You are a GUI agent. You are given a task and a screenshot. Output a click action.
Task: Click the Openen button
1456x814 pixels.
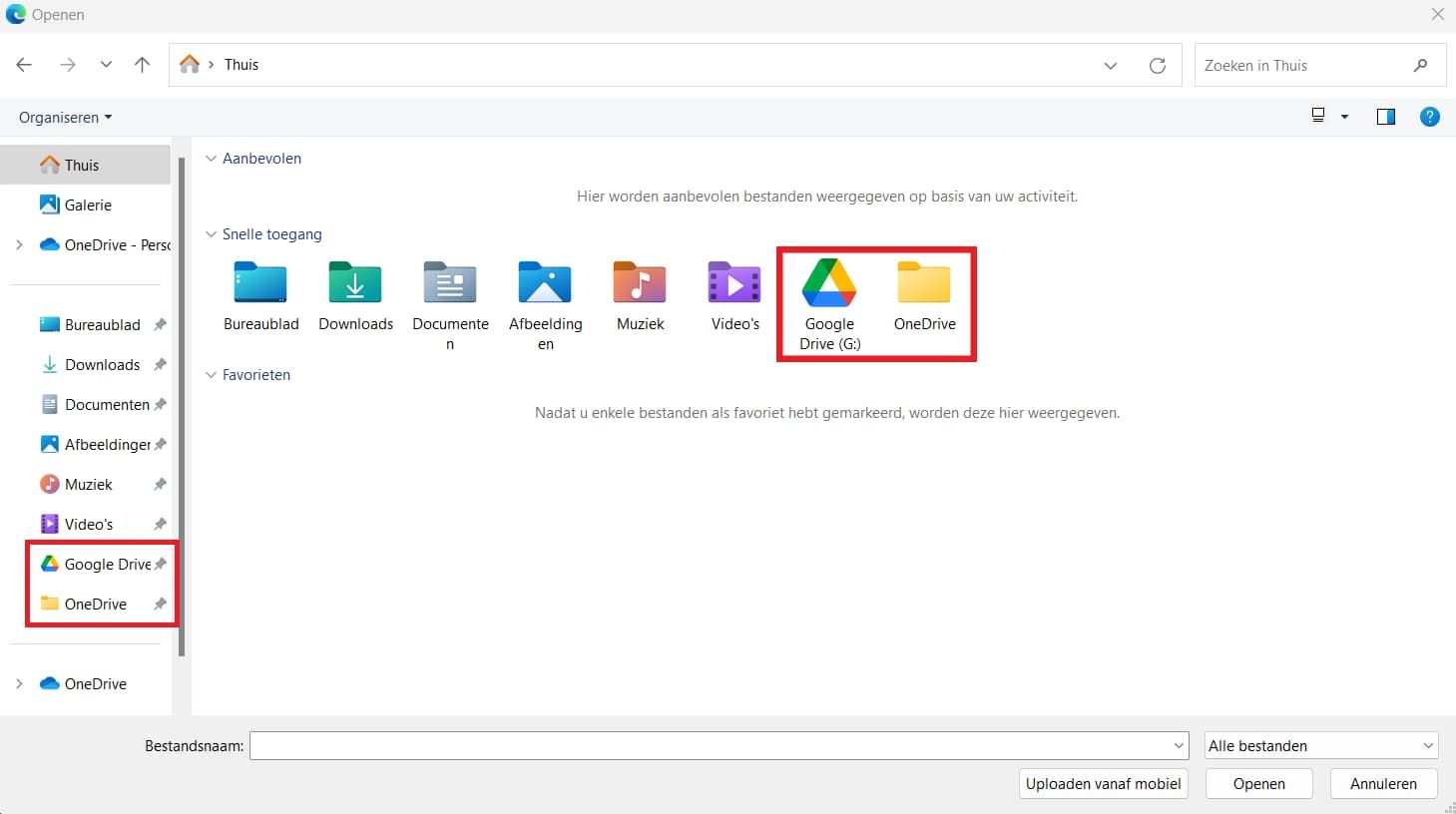pos(1258,784)
